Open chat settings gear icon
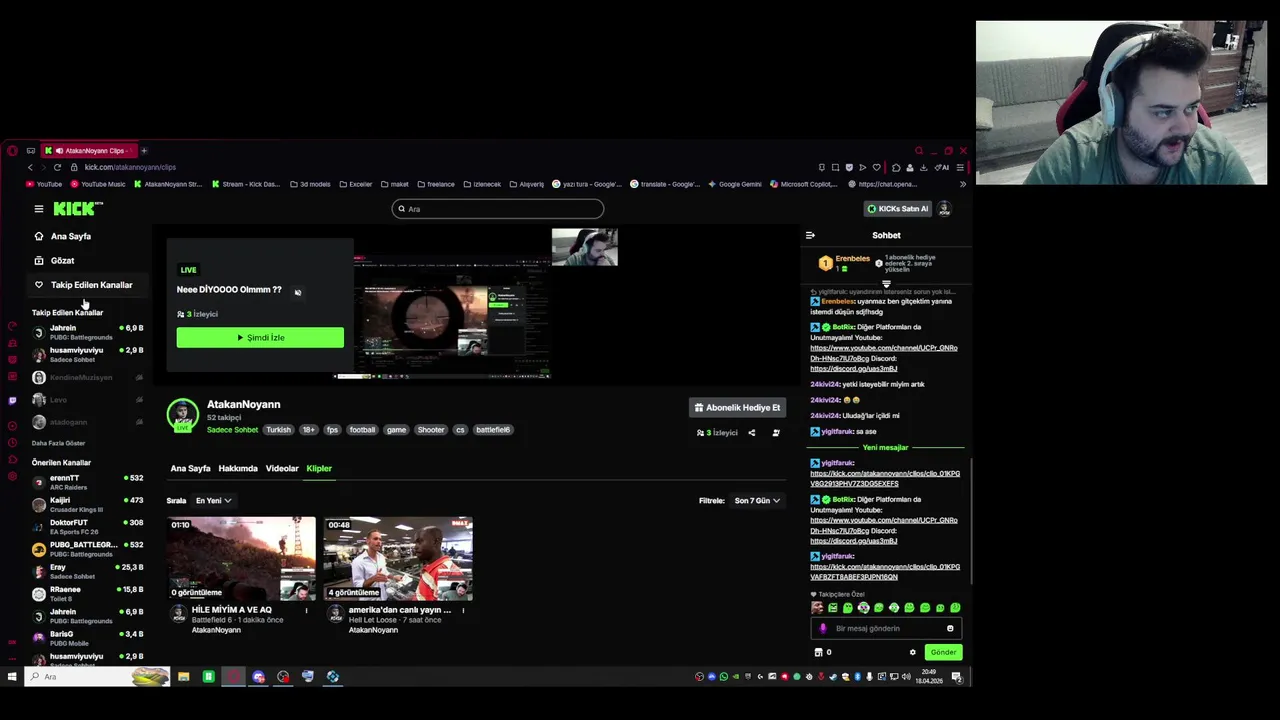 tap(912, 652)
